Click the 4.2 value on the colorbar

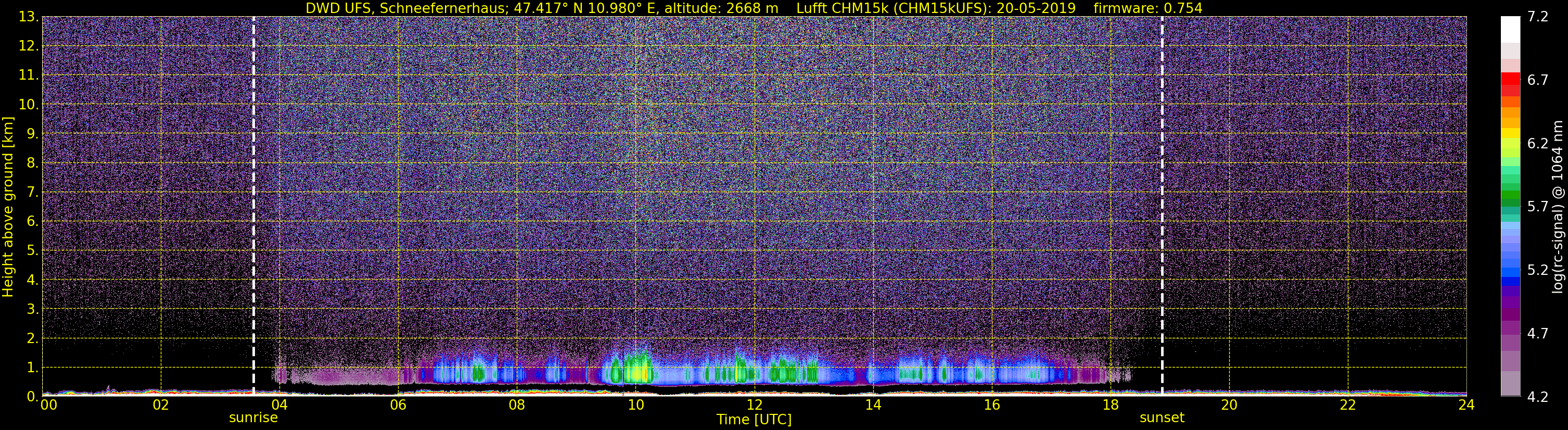(1538, 397)
